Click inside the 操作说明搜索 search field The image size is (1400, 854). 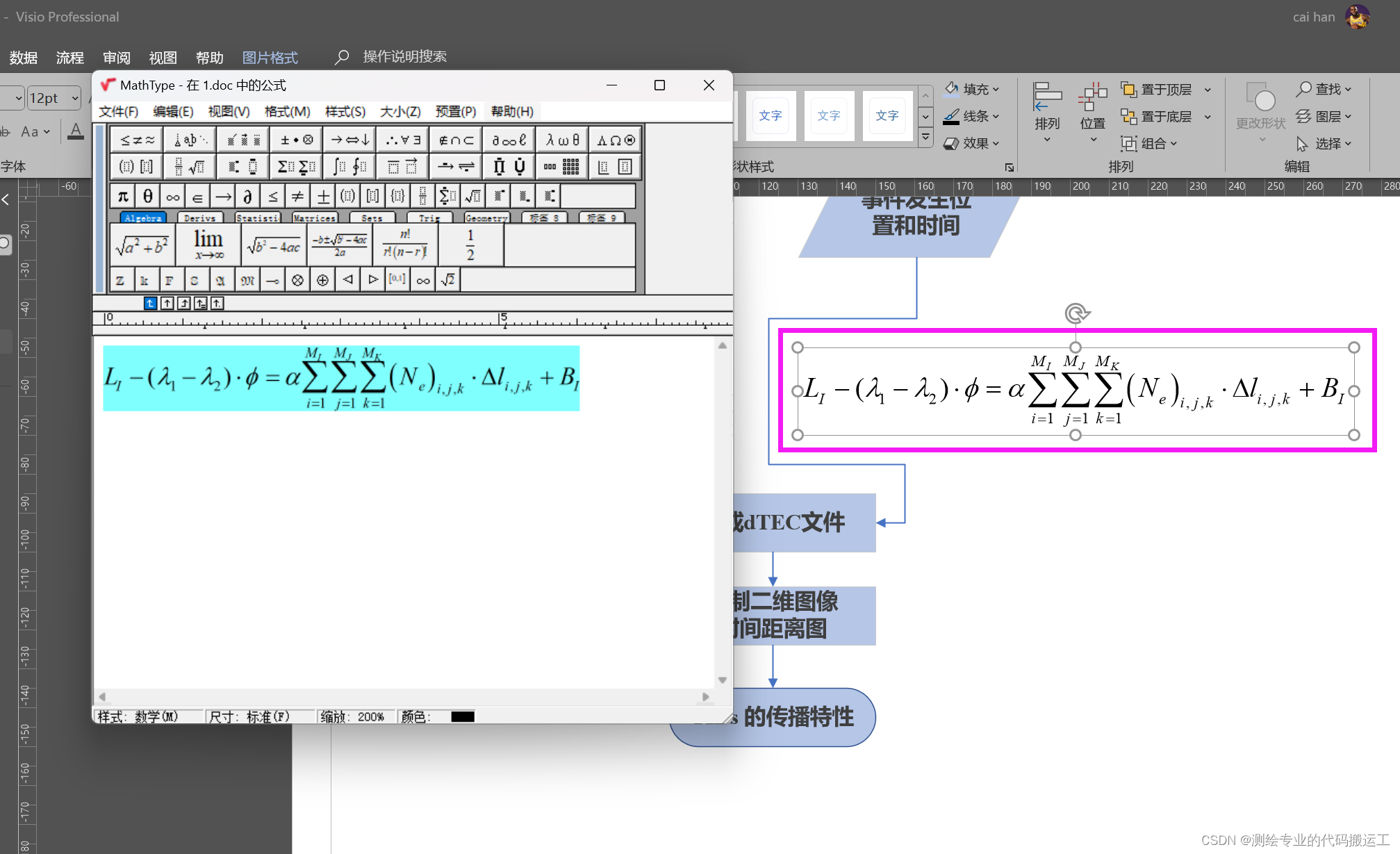tap(405, 56)
